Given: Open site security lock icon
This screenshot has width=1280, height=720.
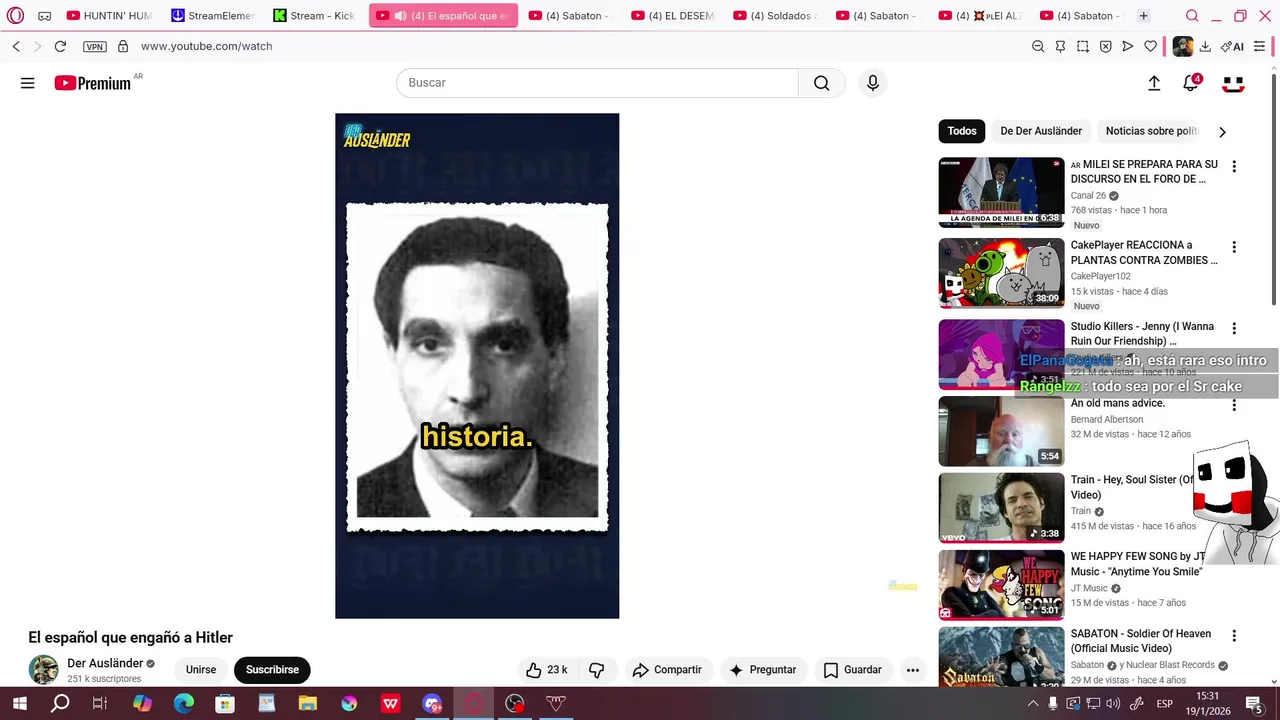Looking at the screenshot, I should (x=123, y=47).
